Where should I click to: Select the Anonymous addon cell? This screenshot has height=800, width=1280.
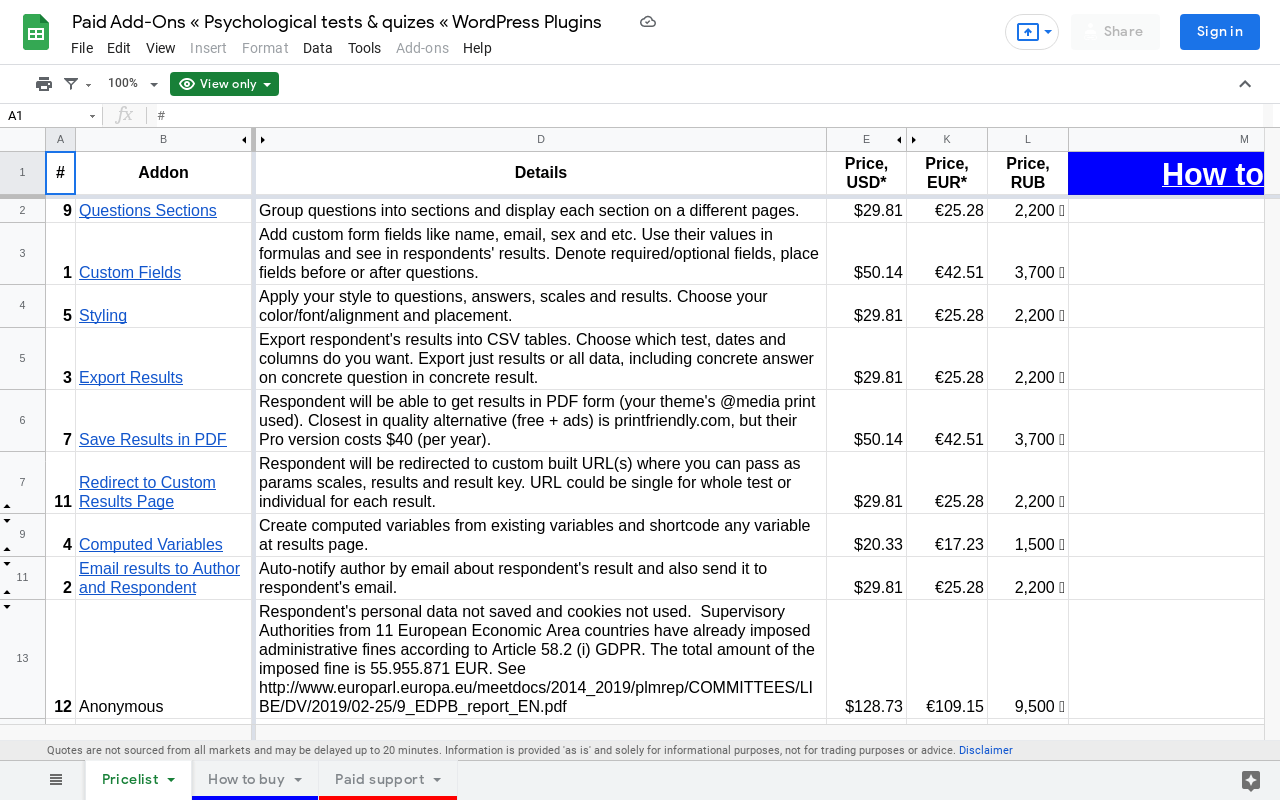[x=163, y=659]
